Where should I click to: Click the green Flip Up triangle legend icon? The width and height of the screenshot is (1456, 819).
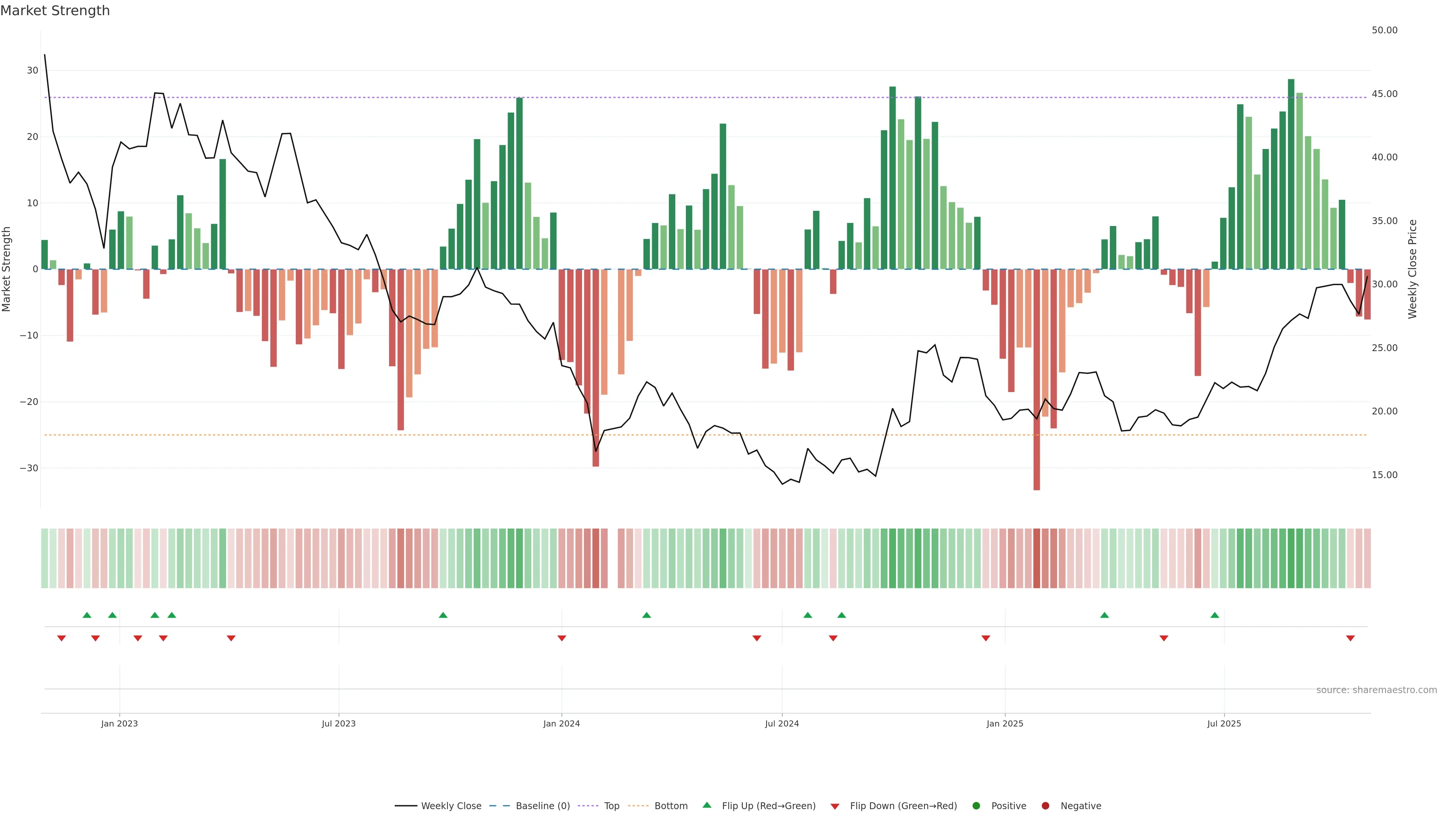pyautogui.click(x=706, y=805)
